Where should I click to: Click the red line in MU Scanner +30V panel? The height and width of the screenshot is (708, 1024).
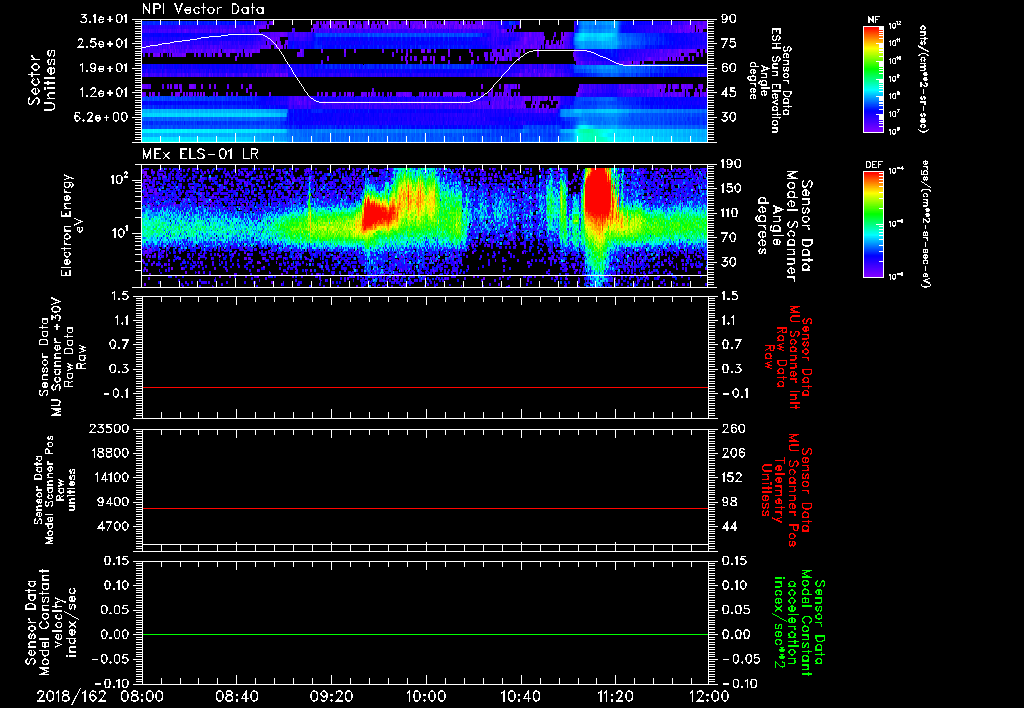click(x=425, y=387)
